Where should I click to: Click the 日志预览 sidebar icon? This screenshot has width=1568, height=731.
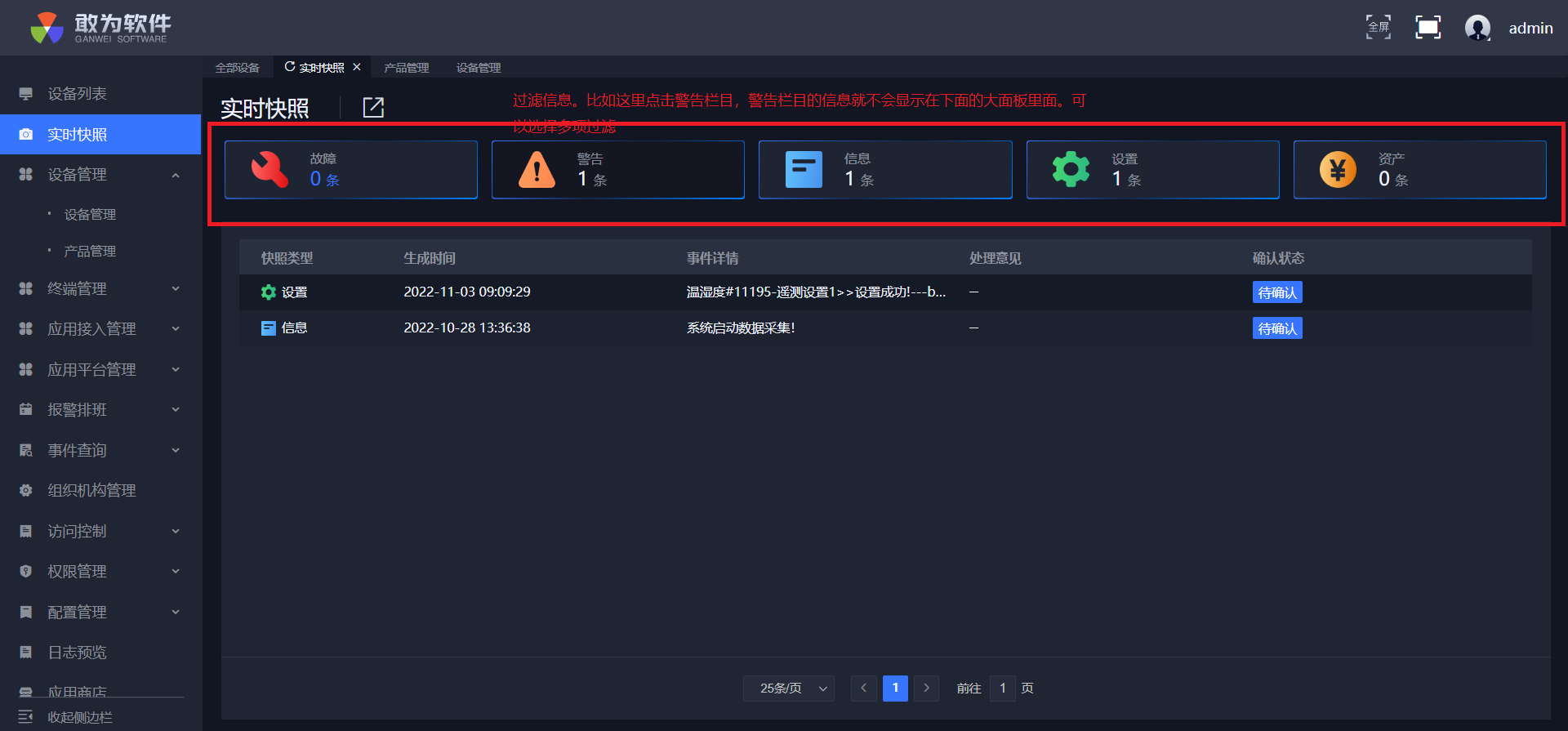26,653
